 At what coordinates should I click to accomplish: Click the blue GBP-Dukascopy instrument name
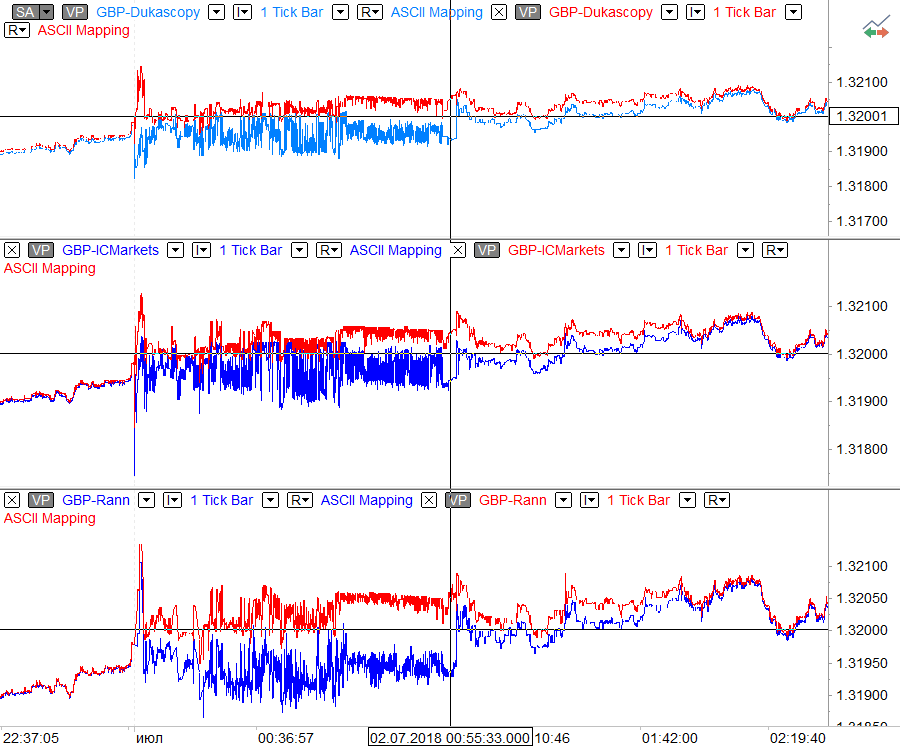(x=148, y=12)
